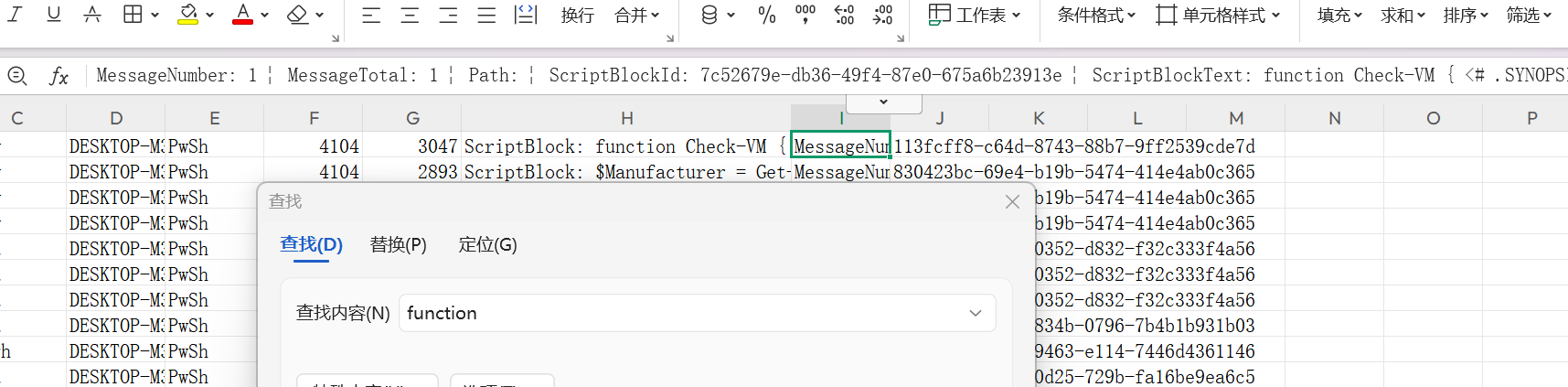Switch to the 定位(G) tab
Image resolution: width=1568 pixels, height=387 pixels.
coord(487,245)
